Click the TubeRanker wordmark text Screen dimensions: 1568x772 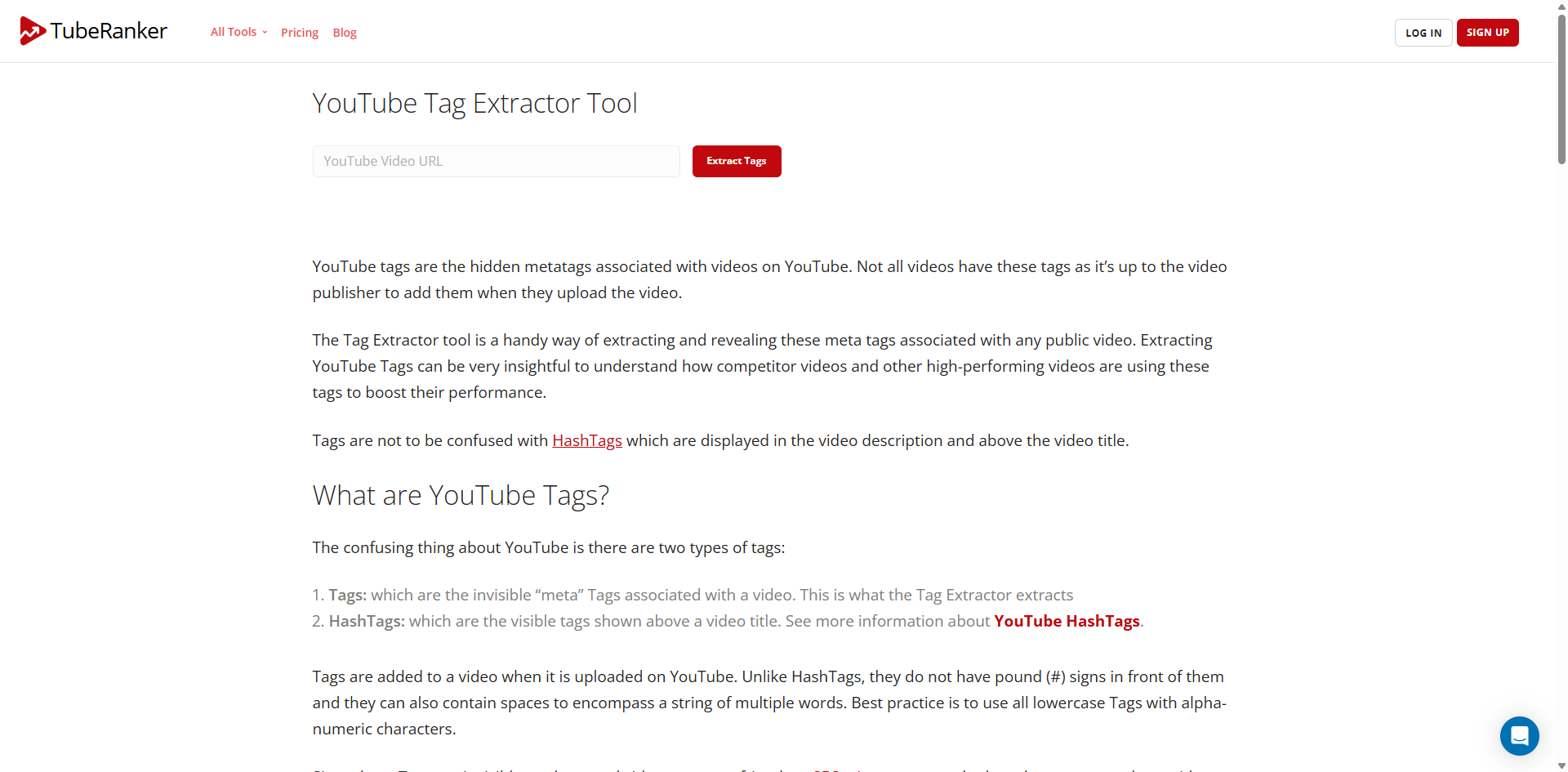pos(108,31)
